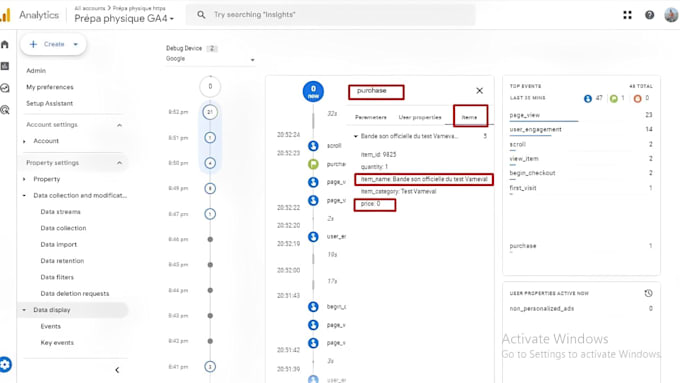Select the user_engagement event icon at 20:52:19
680x383 pixels.
click(x=313, y=237)
